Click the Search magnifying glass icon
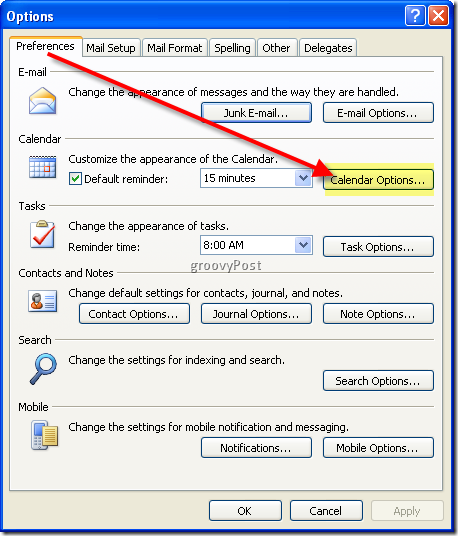The width and height of the screenshot is (458, 536). tap(43, 369)
